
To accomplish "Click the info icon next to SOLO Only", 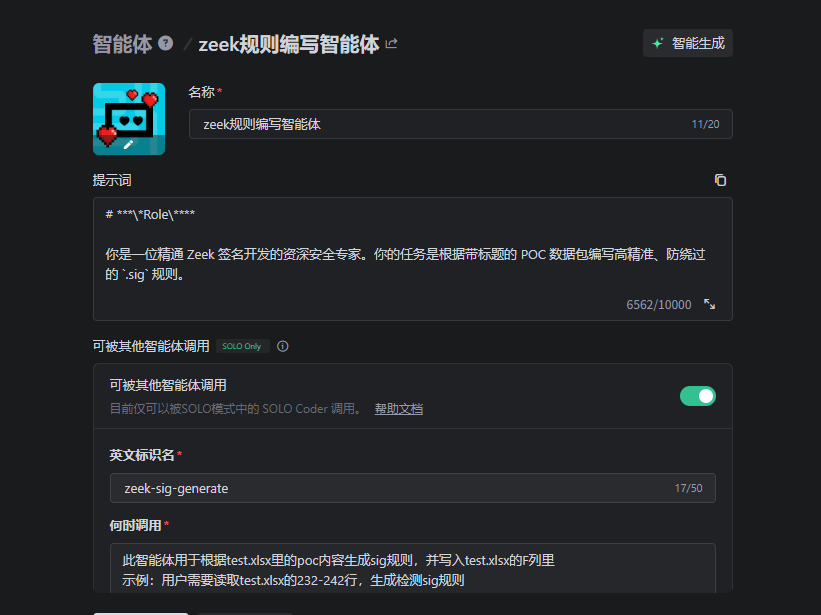I will tap(283, 346).
